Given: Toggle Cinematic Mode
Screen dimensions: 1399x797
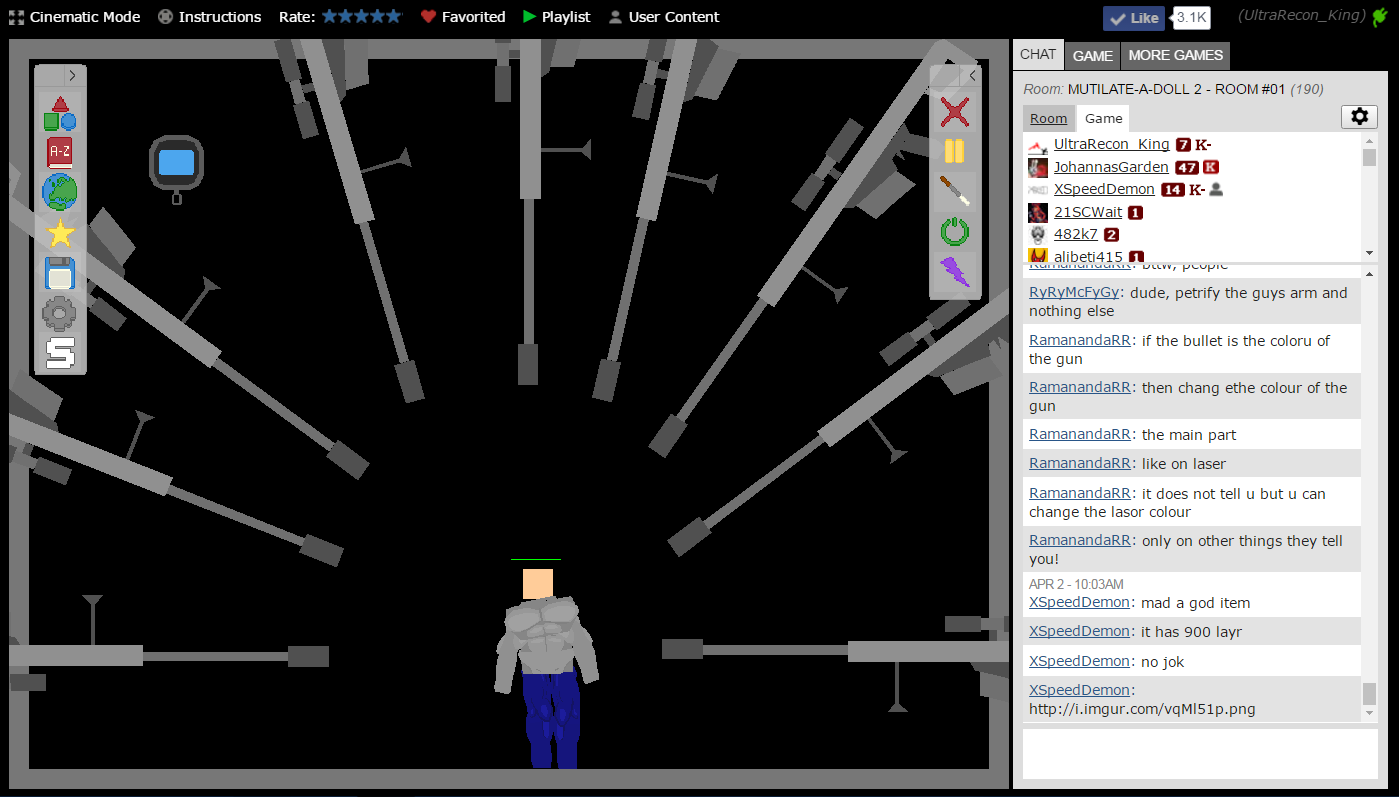Looking at the screenshot, I should [75, 17].
